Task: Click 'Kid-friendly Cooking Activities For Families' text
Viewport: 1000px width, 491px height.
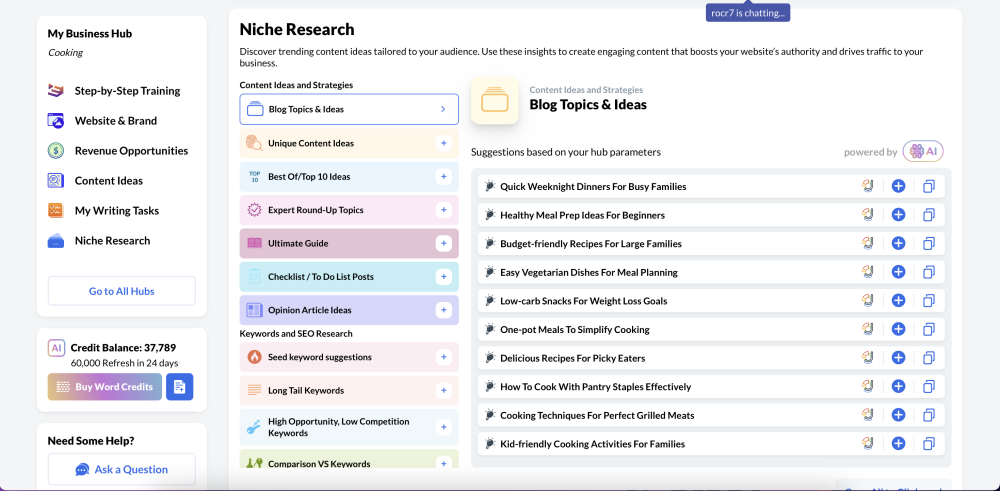Action: [592, 443]
